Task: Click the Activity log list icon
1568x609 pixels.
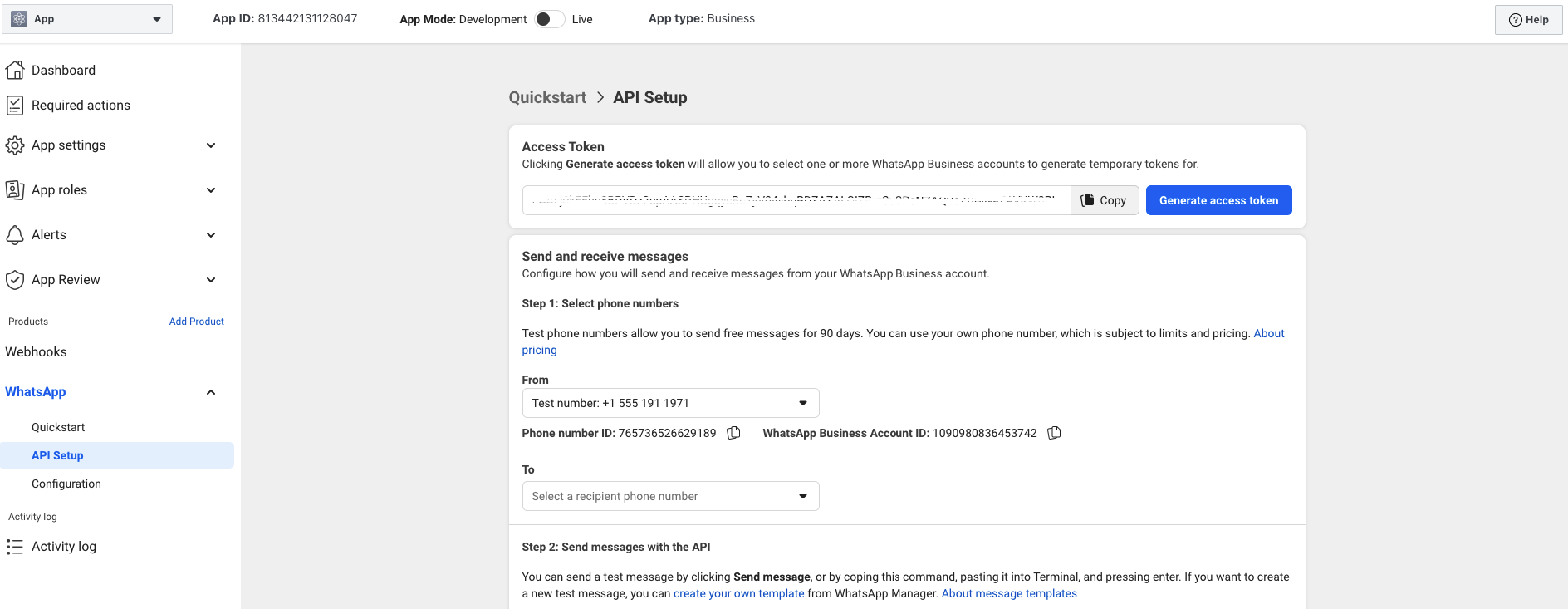Action: [x=15, y=547]
